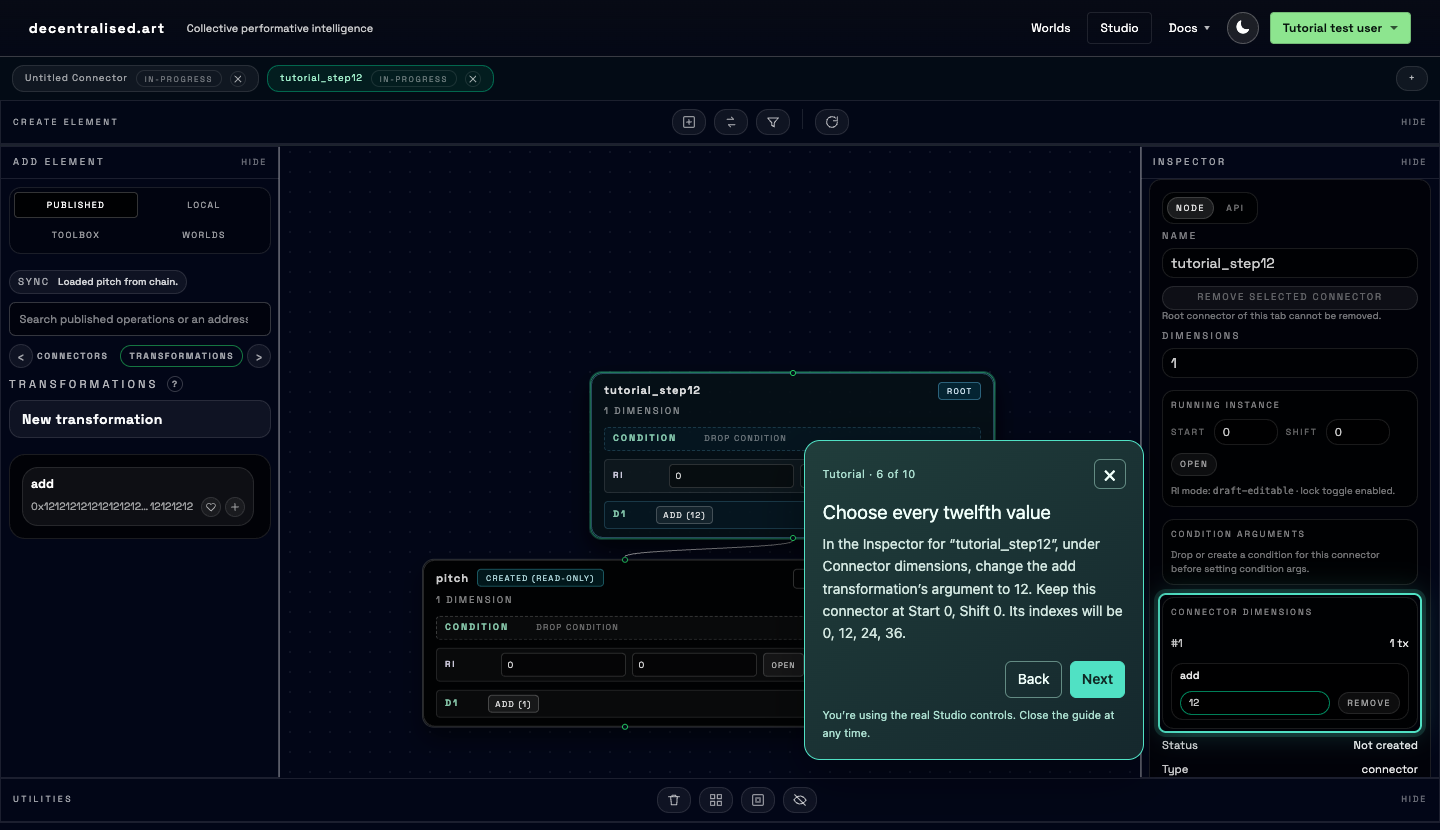Screen dimensions: 1440x830
Task: Favorite the add transformation with heart icon
Action: (211, 507)
